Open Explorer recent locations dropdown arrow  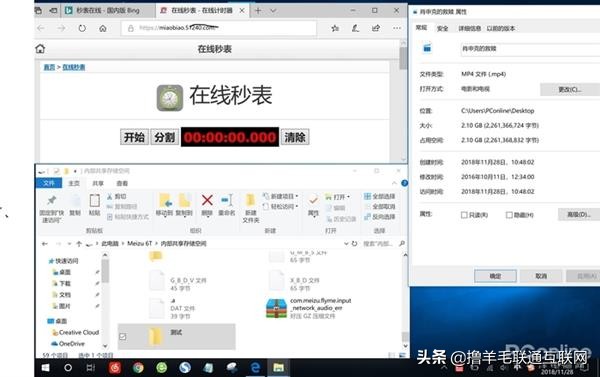point(69,243)
